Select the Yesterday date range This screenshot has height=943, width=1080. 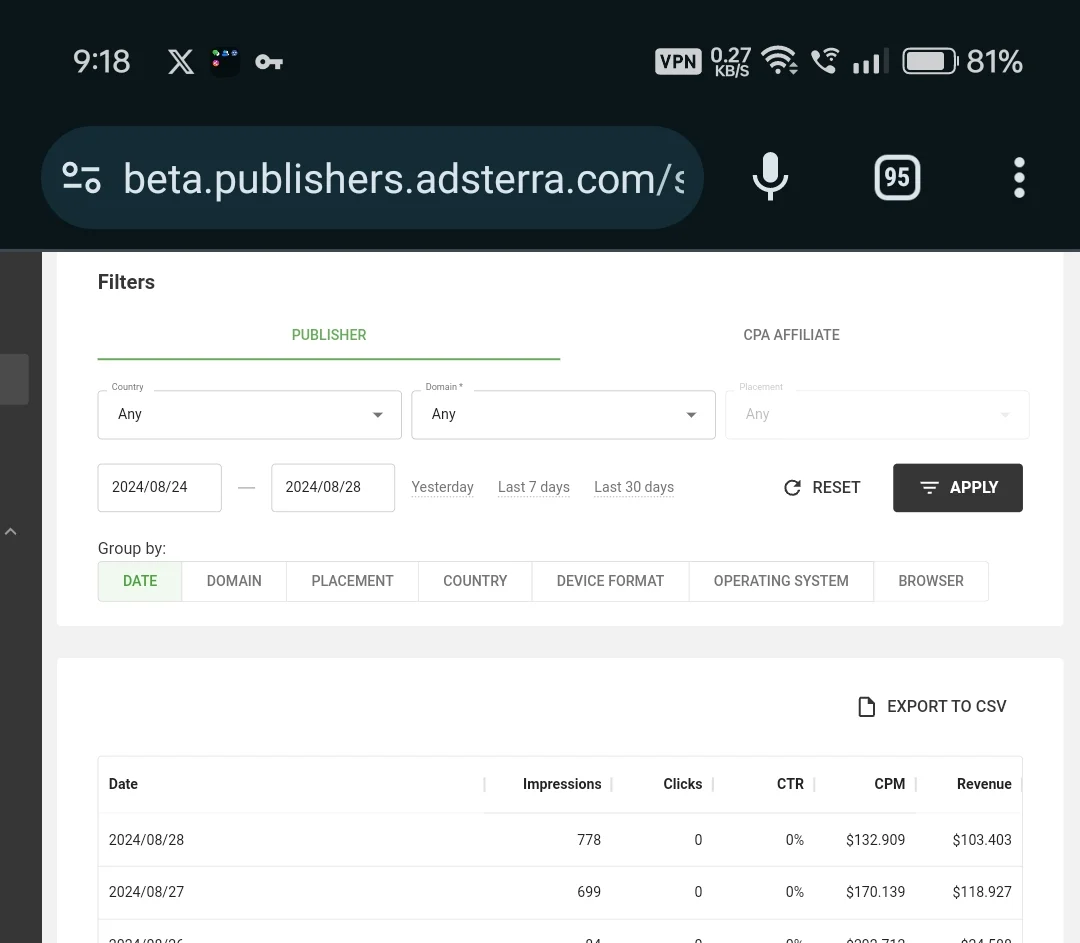pos(442,487)
